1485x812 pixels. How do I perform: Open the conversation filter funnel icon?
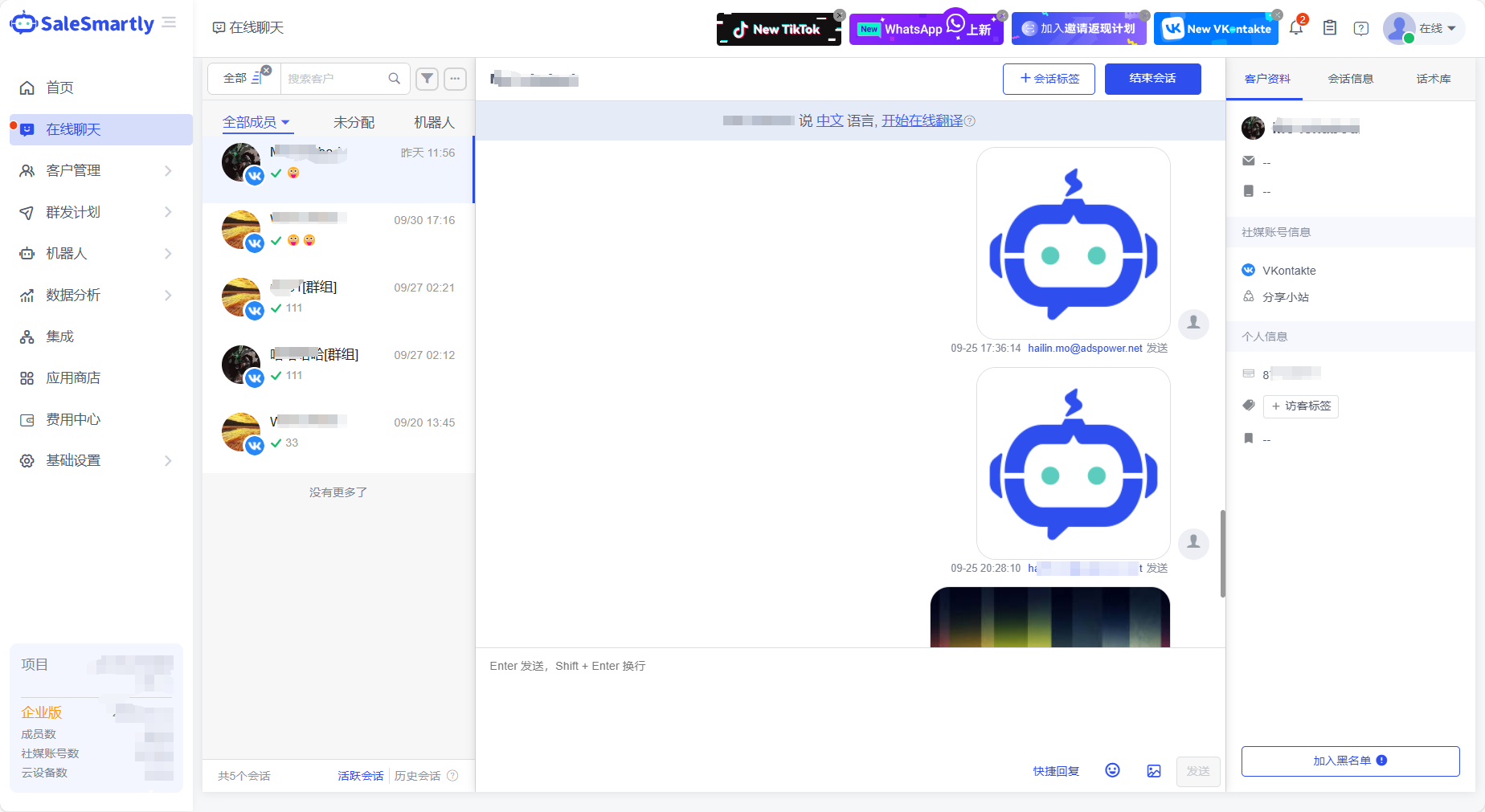[x=427, y=79]
